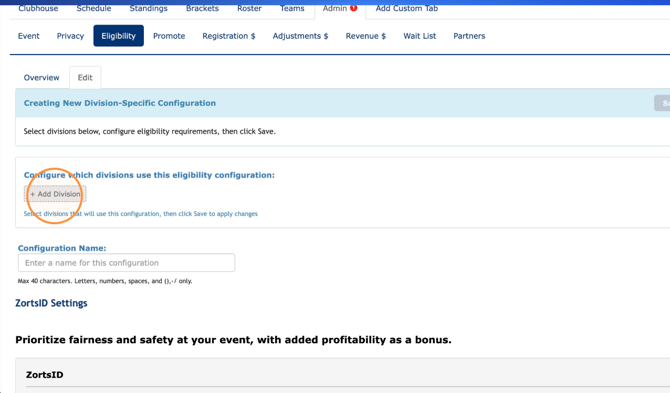Image resolution: width=670 pixels, height=393 pixels.
Task: Open the Clubhouse tab
Action: [x=38, y=9]
